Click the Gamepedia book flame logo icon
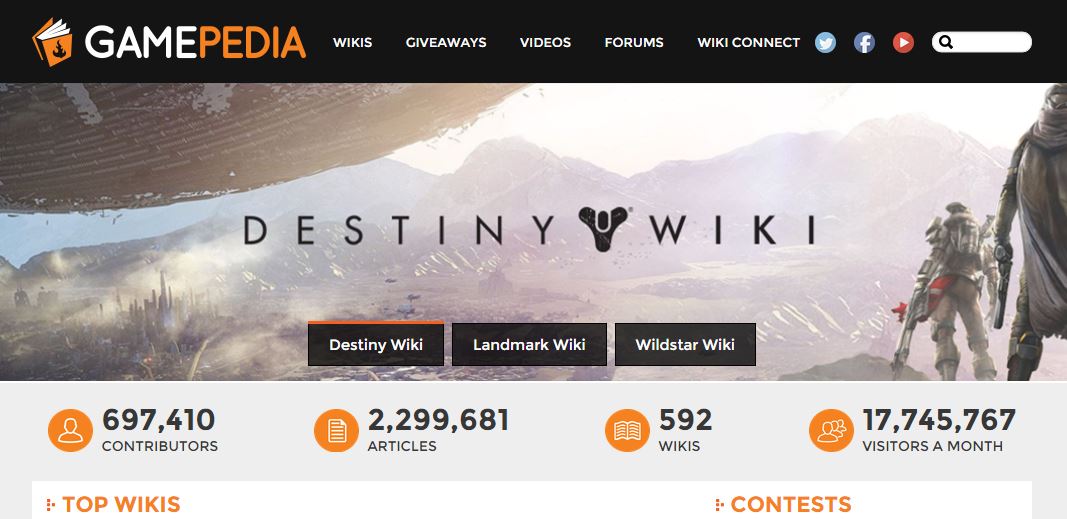The image size is (1067, 519). click(52, 42)
